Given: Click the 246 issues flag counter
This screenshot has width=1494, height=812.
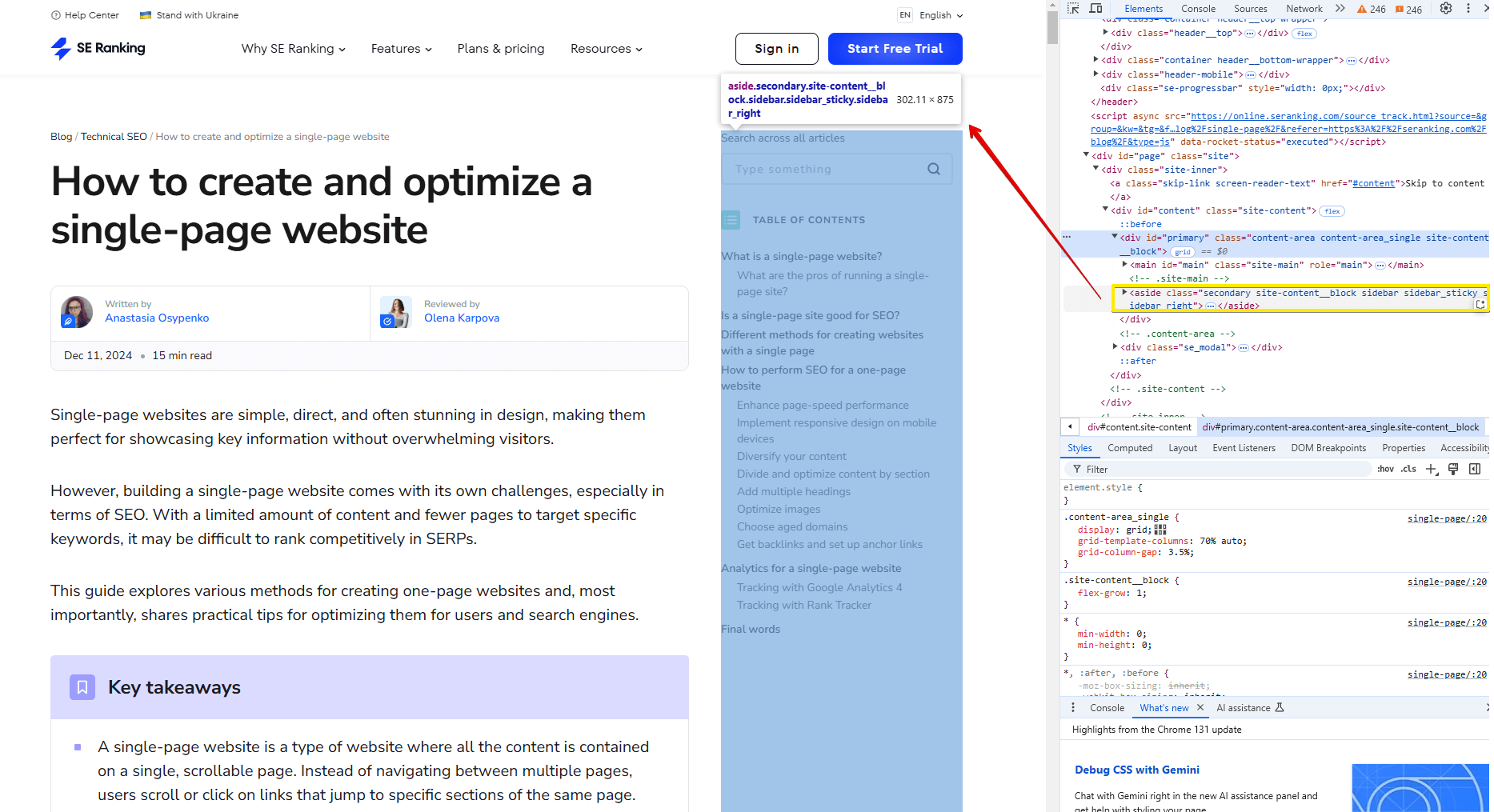Looking at the screenshot, I should 1408,10.
